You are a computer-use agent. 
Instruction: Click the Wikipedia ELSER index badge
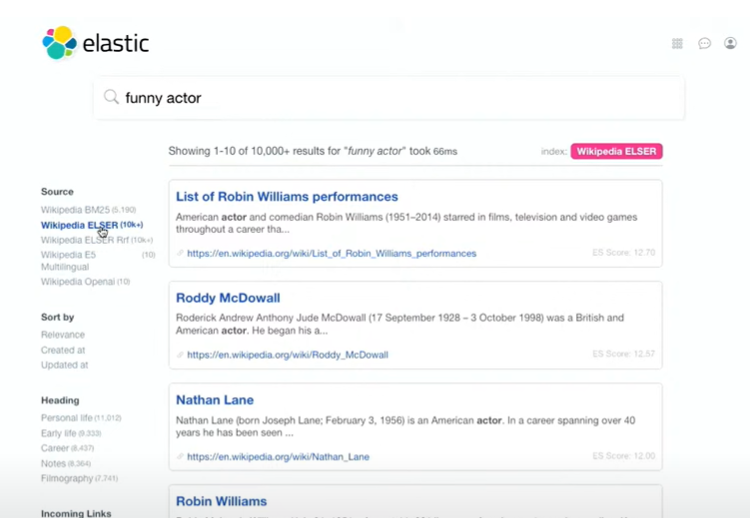coord(617,151)
